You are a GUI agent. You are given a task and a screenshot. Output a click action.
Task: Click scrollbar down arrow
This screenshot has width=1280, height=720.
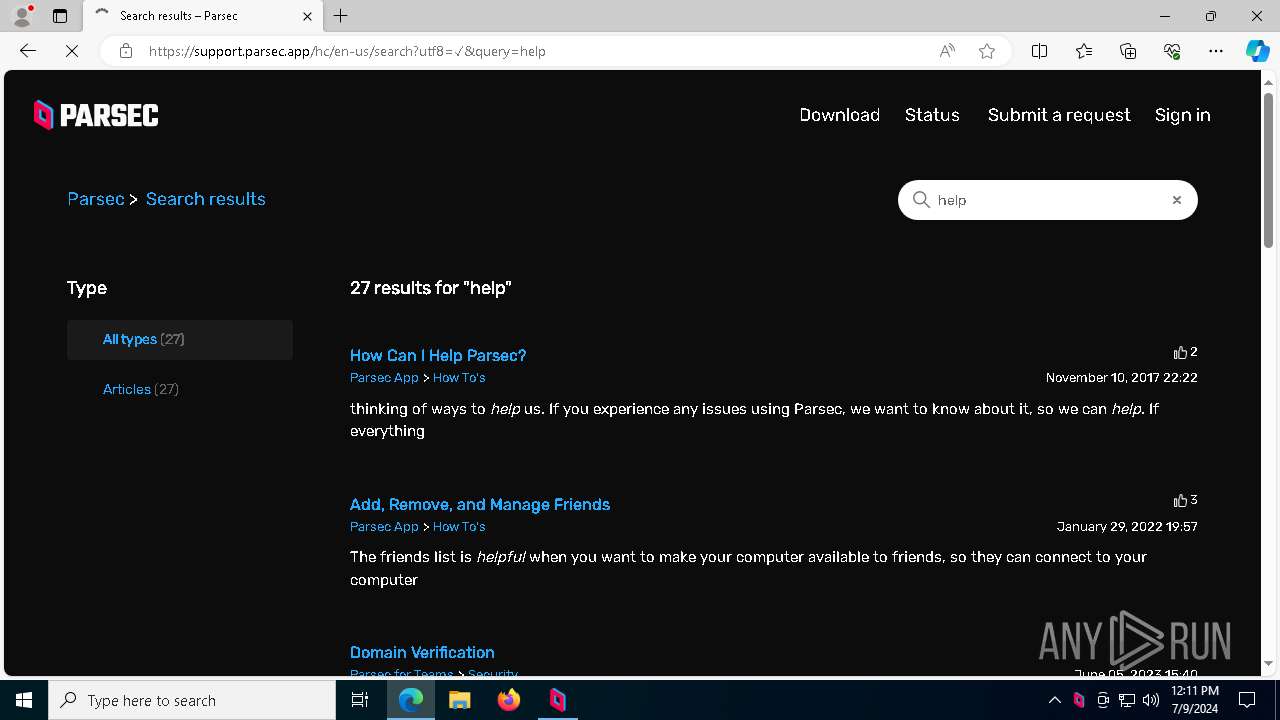1269,663
